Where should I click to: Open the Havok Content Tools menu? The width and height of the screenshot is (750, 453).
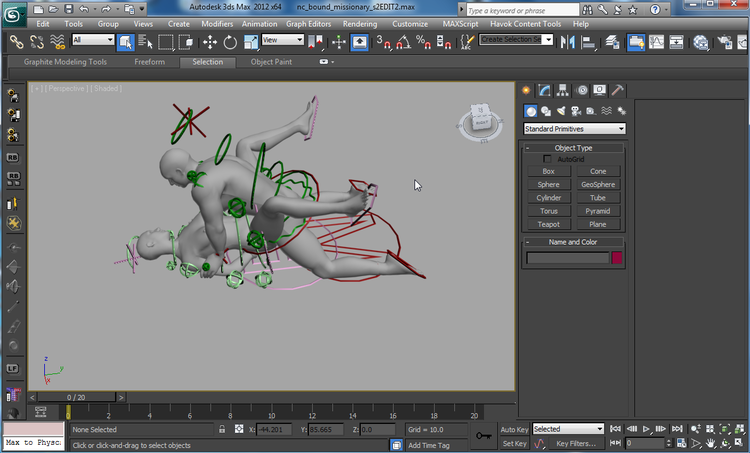[x=525, y=23]
